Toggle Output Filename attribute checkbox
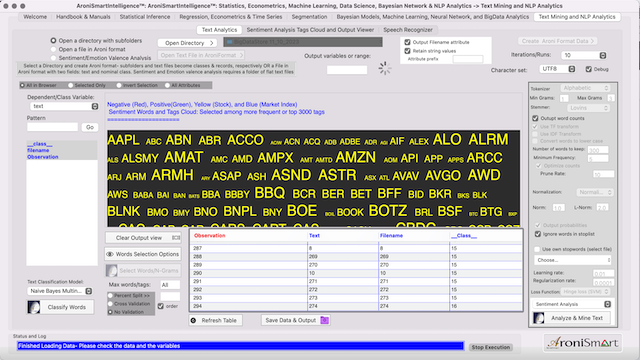Image resolution: width=640 pixels, height=360 pixels. click(x=407, y=42)
